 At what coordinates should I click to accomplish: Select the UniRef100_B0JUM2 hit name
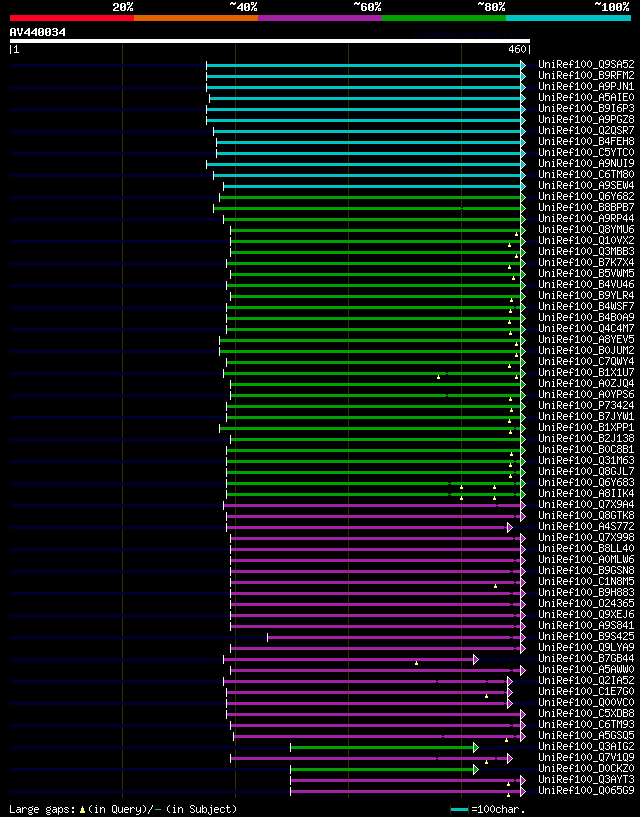click(586, 350)
